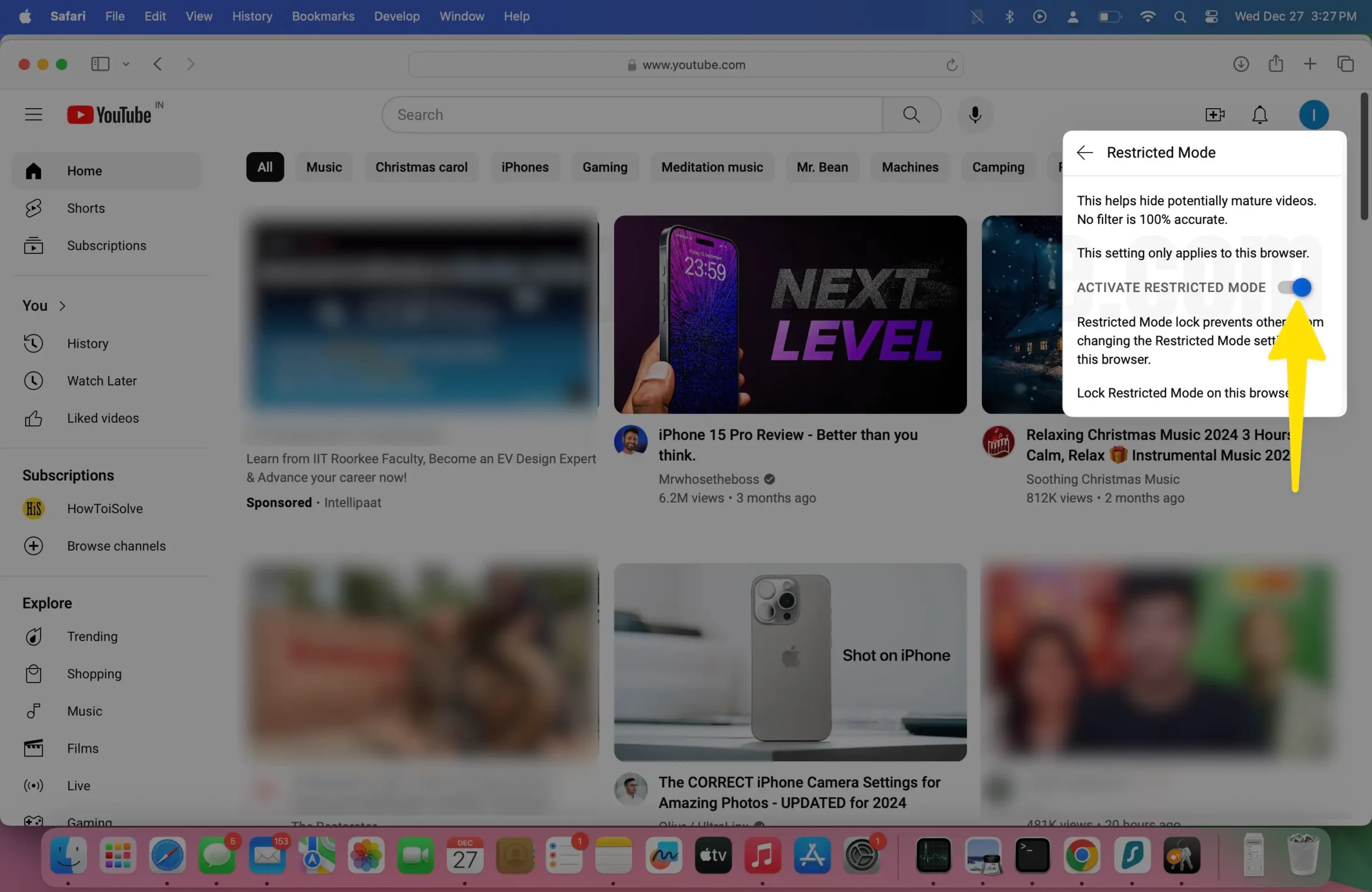
Task: Click Lock Restricted Mode on this browser
Action: pos(1182,392)
